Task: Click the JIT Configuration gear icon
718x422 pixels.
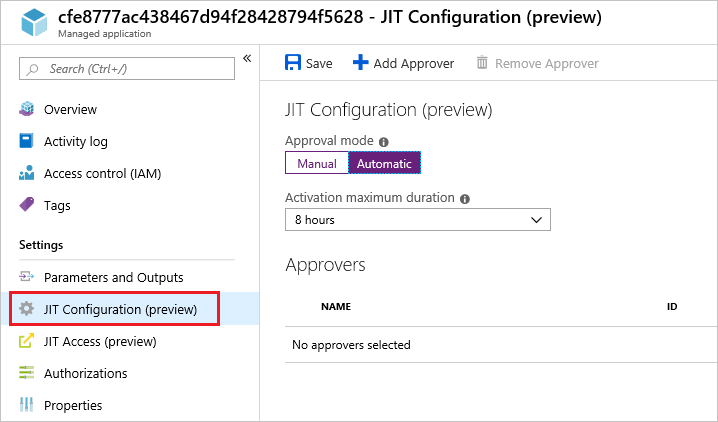Action: pos(27,309)
